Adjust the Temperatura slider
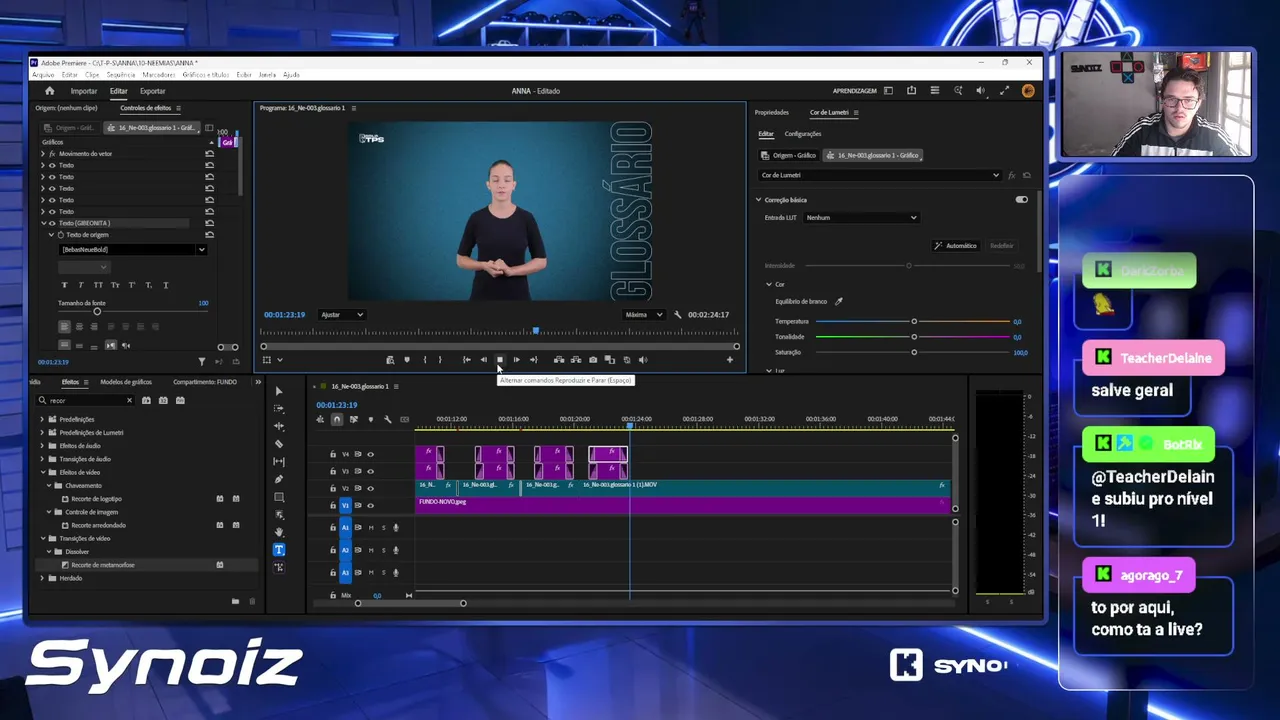Viewport: 1280px width, 720px height. (914, 322)
